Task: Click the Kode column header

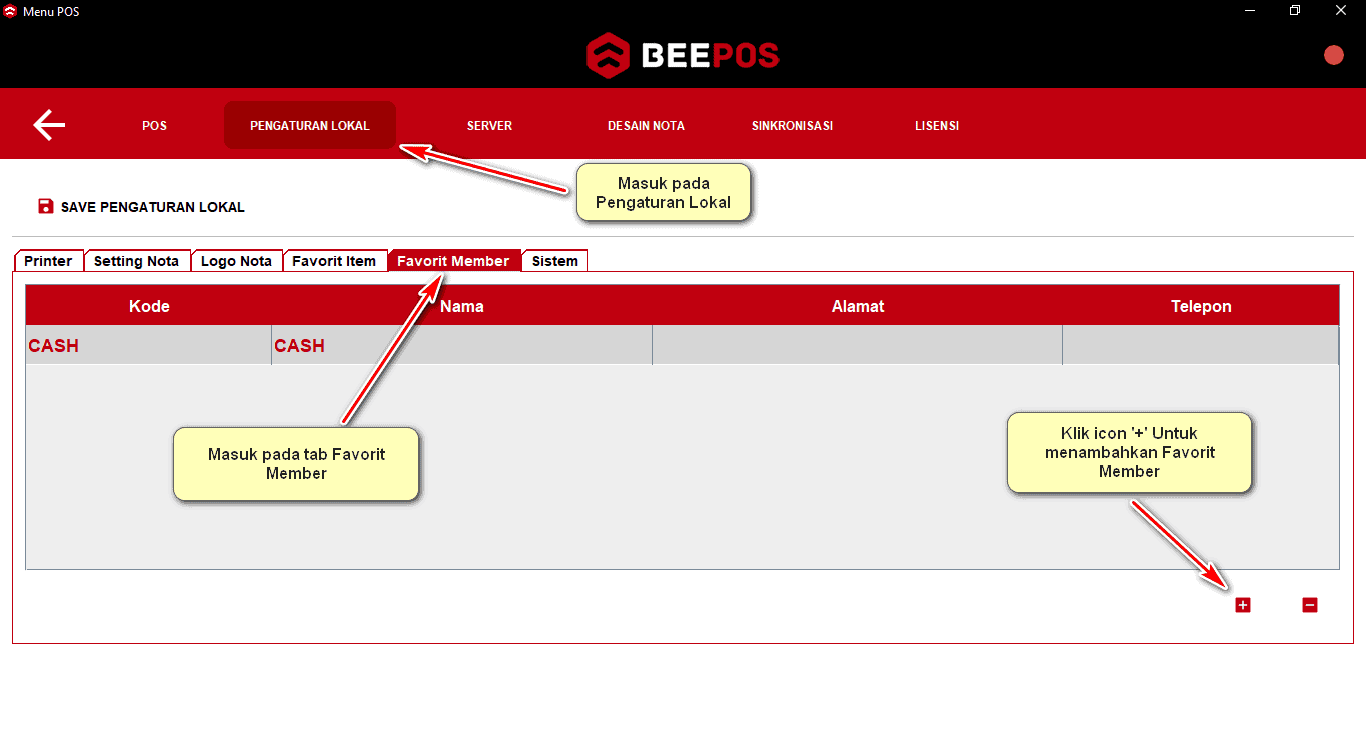Action: (149, 306)
